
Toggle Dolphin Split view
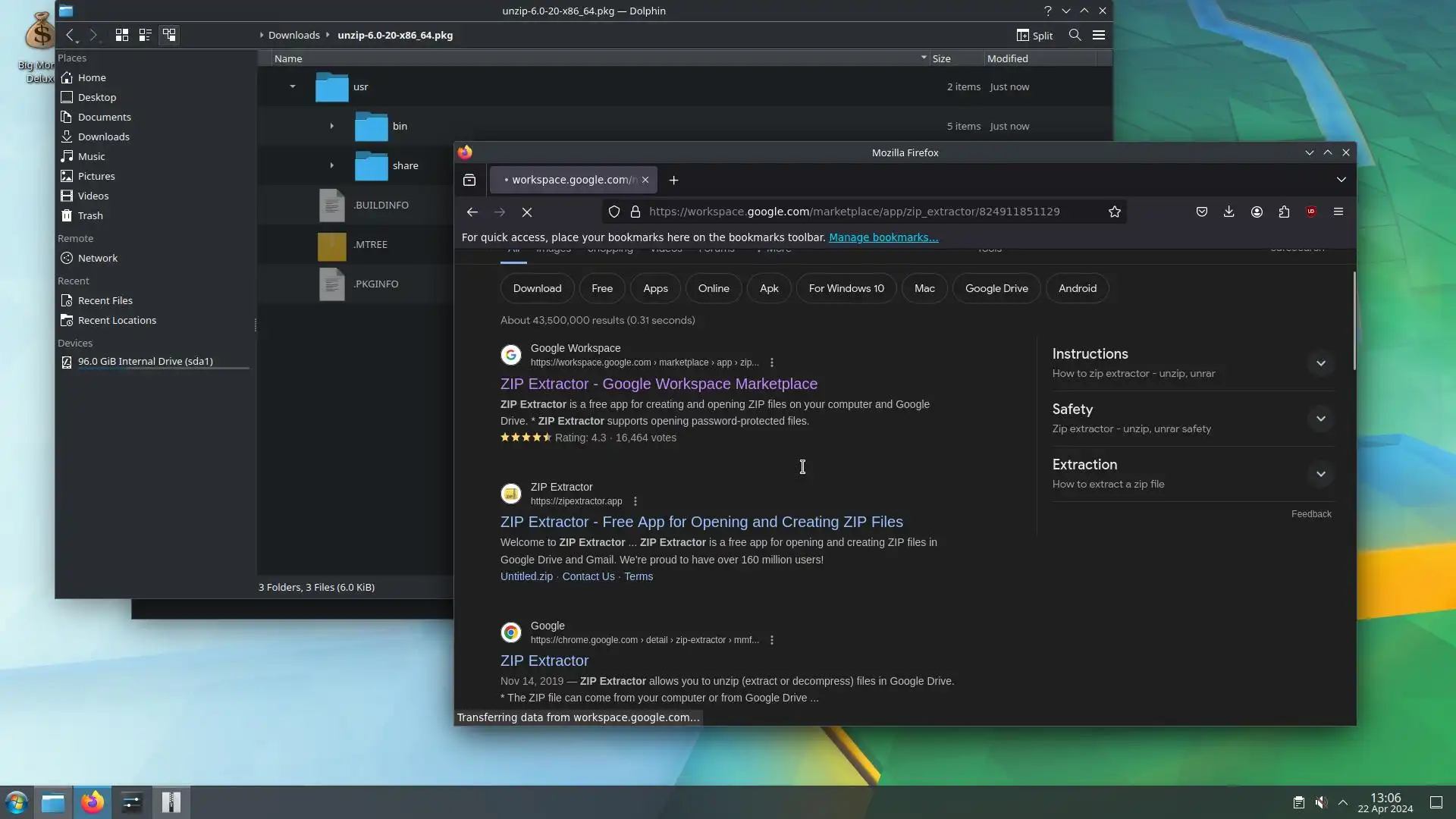[1034, 35]
